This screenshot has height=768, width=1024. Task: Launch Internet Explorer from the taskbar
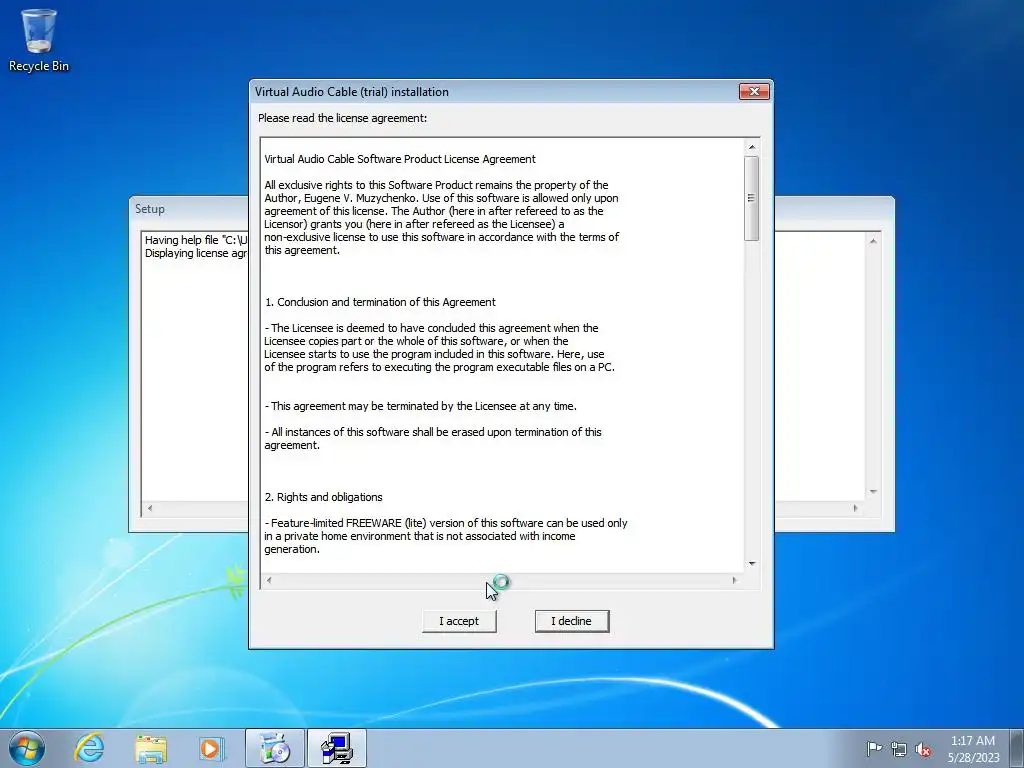click(89, 748)
